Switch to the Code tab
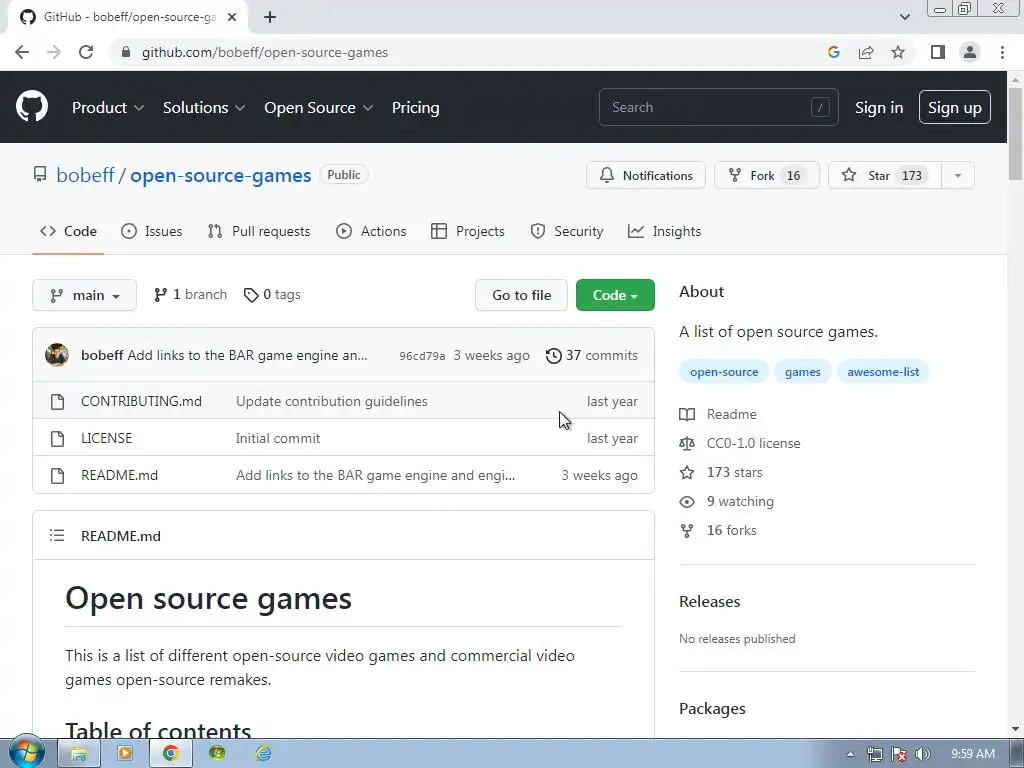This screenshot has height=768, width=1024. coord(68,231)
